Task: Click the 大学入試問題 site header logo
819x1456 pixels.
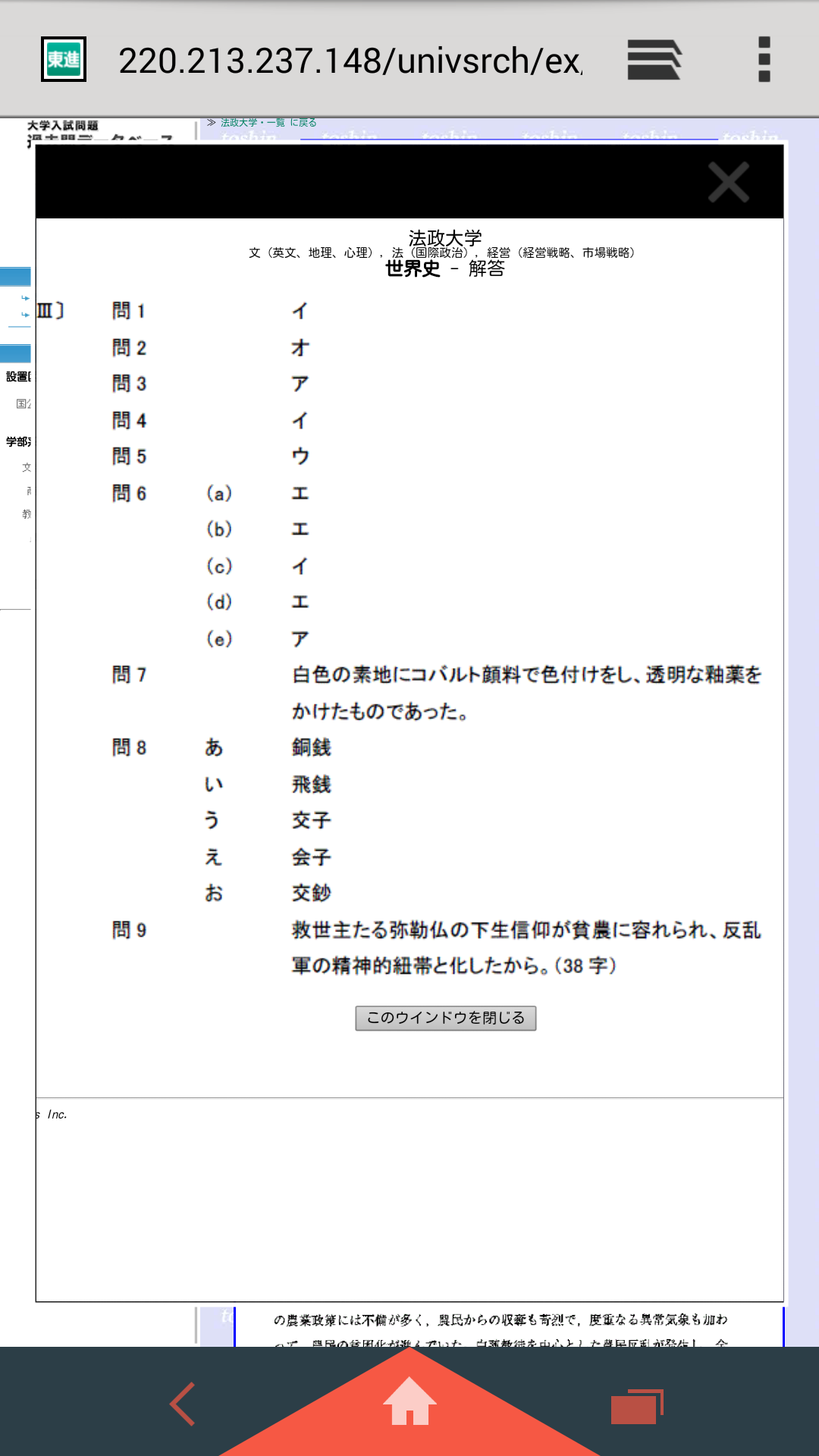Action: (x=63, y=126)
